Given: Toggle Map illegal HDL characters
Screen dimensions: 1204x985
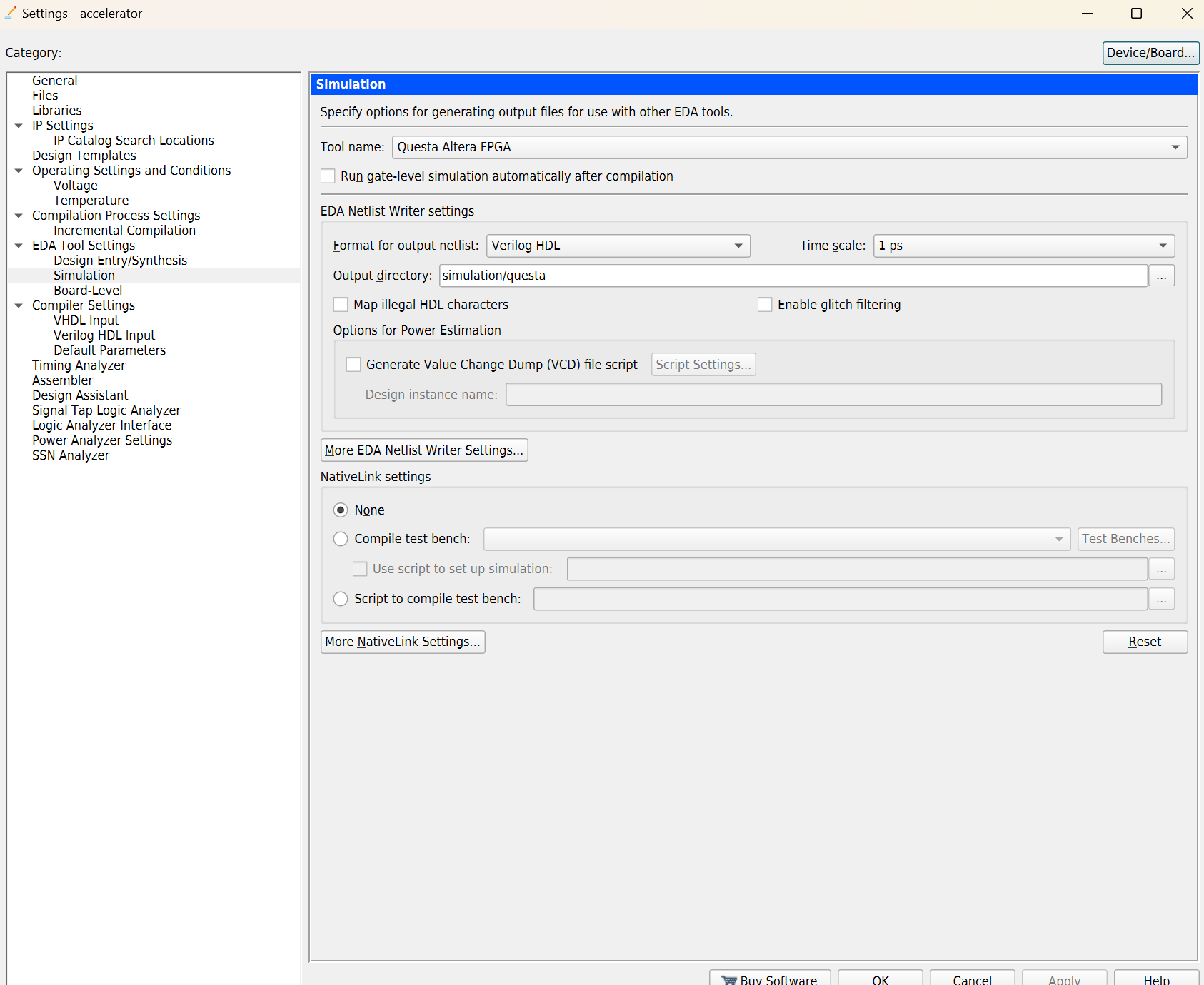Looking at the screenshot, I should (341, 305).
